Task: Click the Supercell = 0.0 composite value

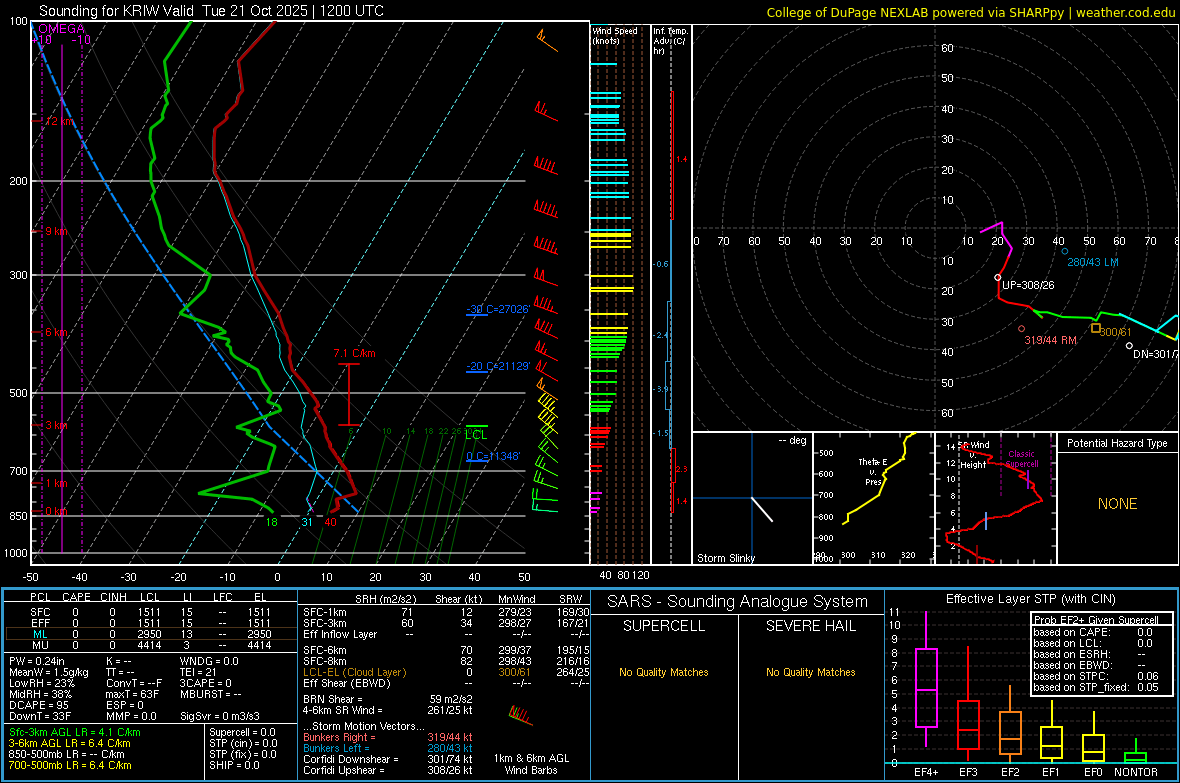Action: click(242, 733)
